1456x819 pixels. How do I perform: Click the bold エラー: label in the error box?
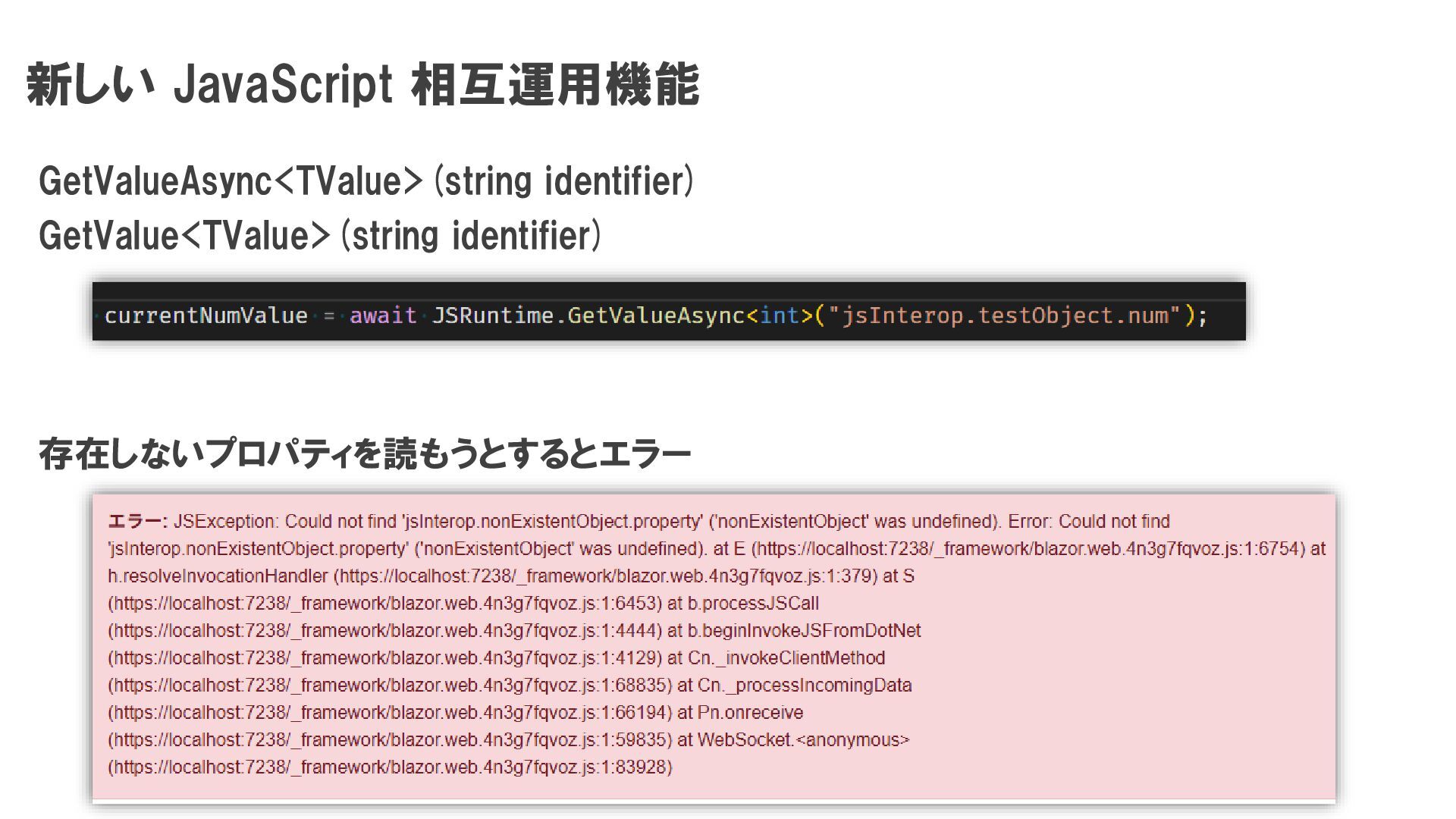tap(137, 522)
